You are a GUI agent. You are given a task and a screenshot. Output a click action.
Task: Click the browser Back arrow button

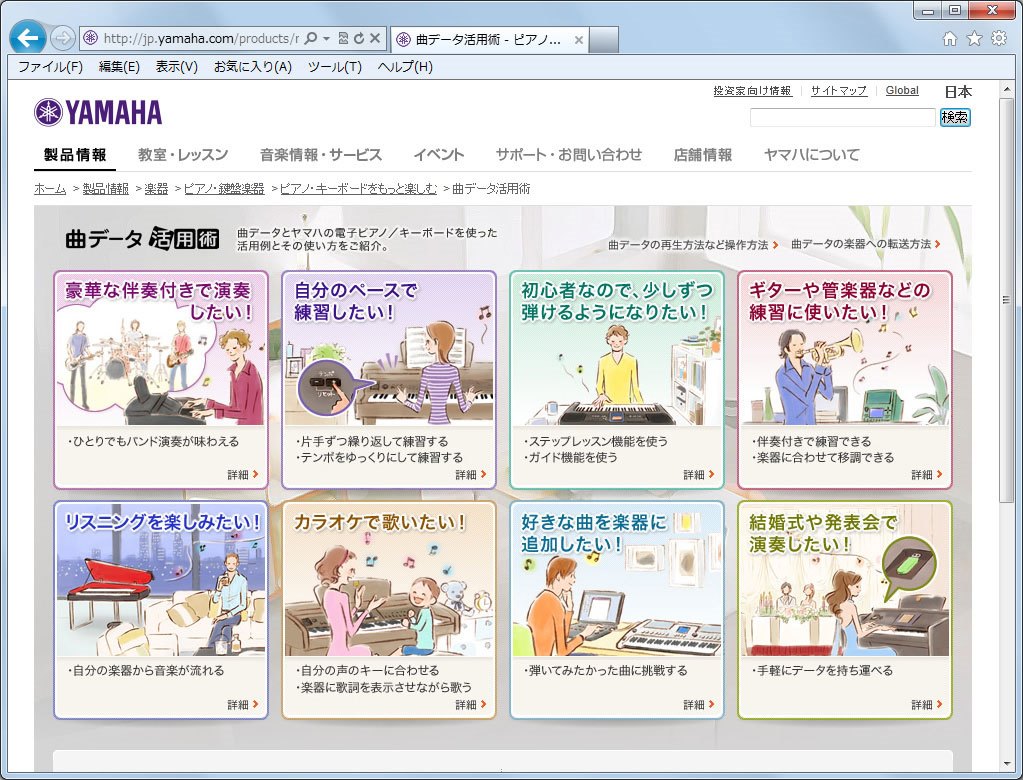tap(27, 39)
